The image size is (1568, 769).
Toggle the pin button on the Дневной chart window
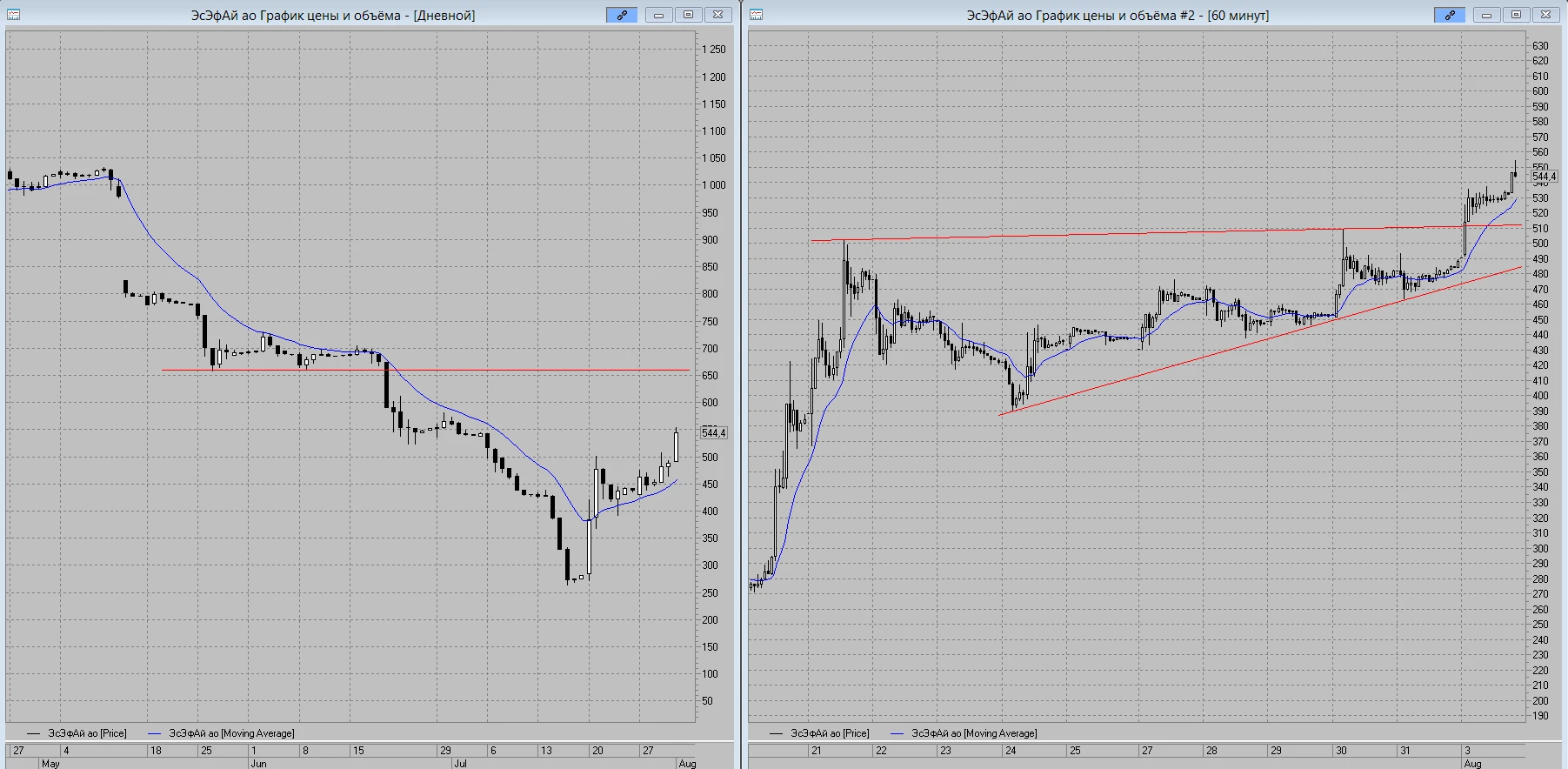pyautogui.click(x=622, y=15)
